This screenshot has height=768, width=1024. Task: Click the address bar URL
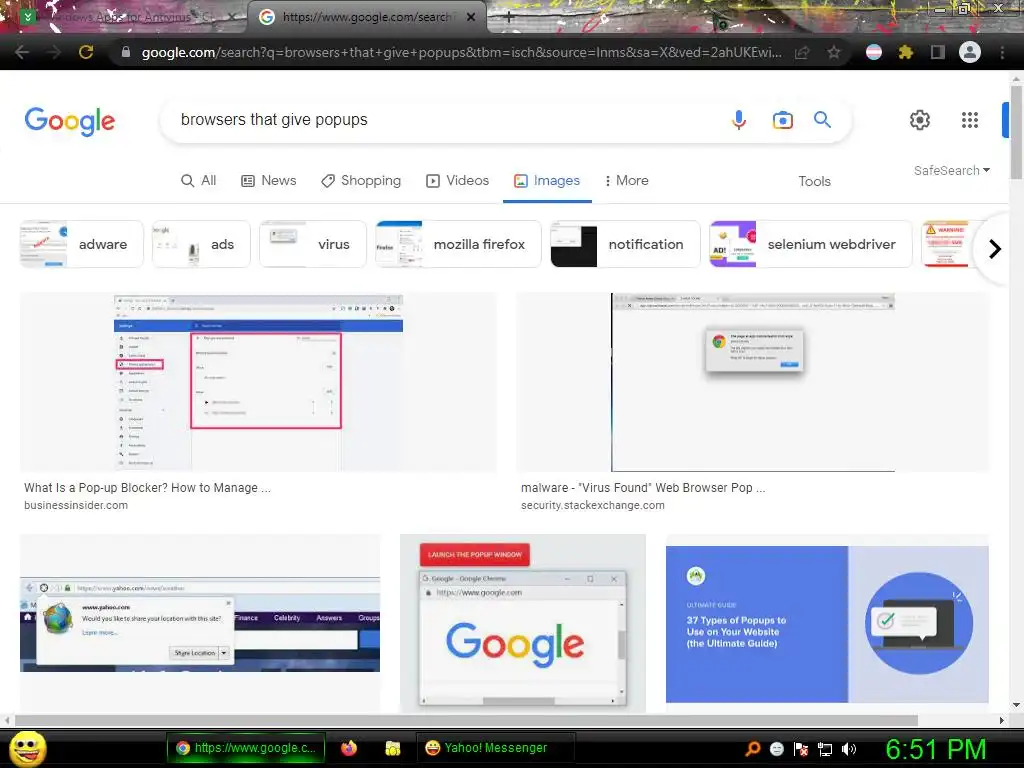(461, 52)
